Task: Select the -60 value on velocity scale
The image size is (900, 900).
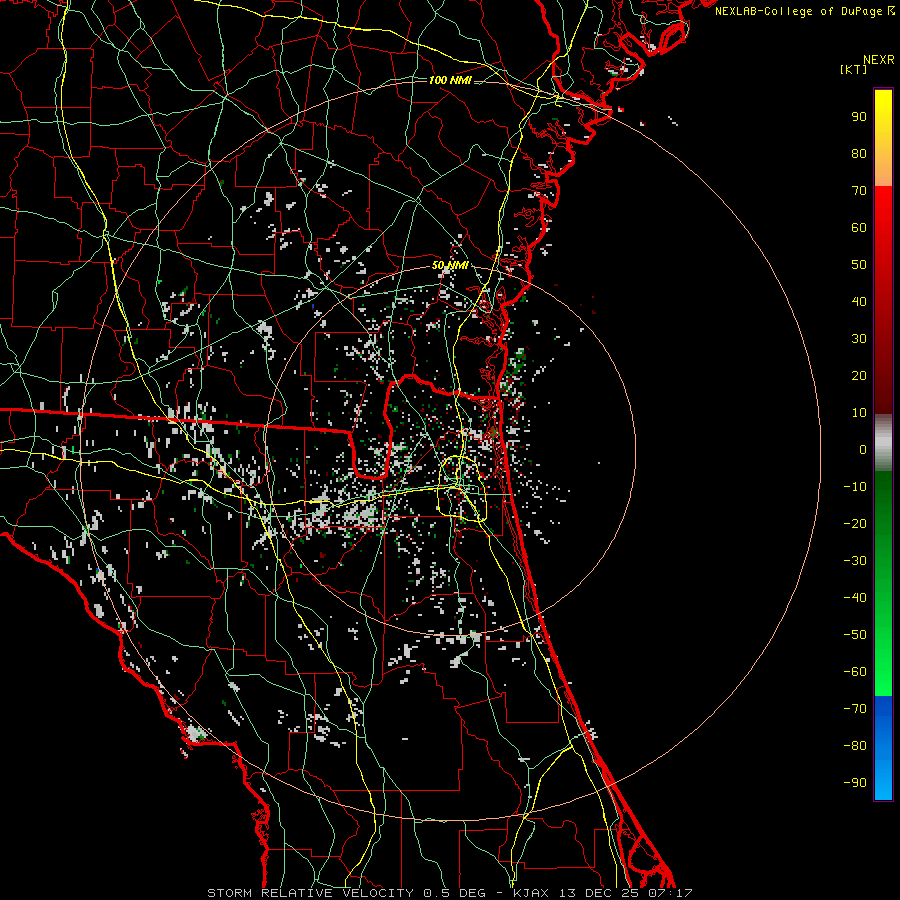Action: click(x=855, y=672)
